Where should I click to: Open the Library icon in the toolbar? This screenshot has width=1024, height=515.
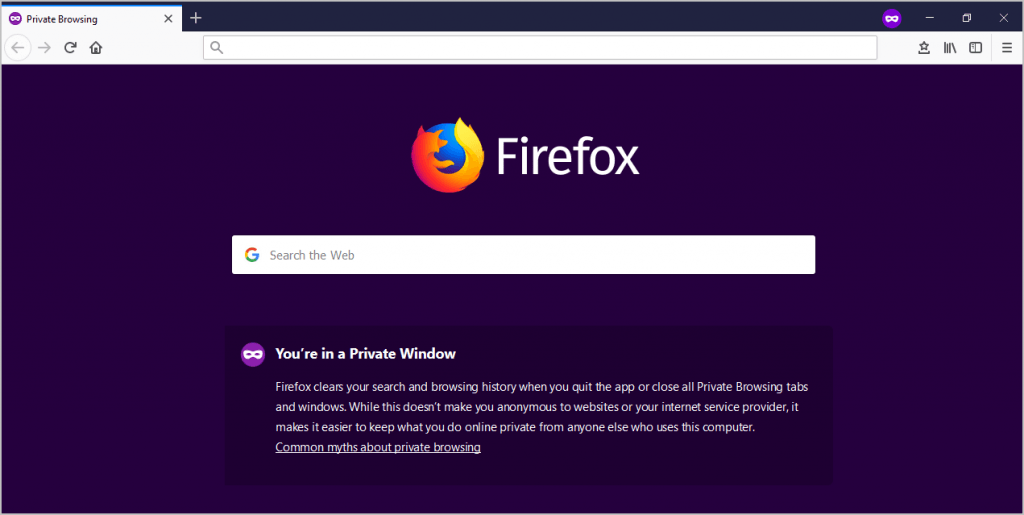pyautogui.click(x=950, y=48)
